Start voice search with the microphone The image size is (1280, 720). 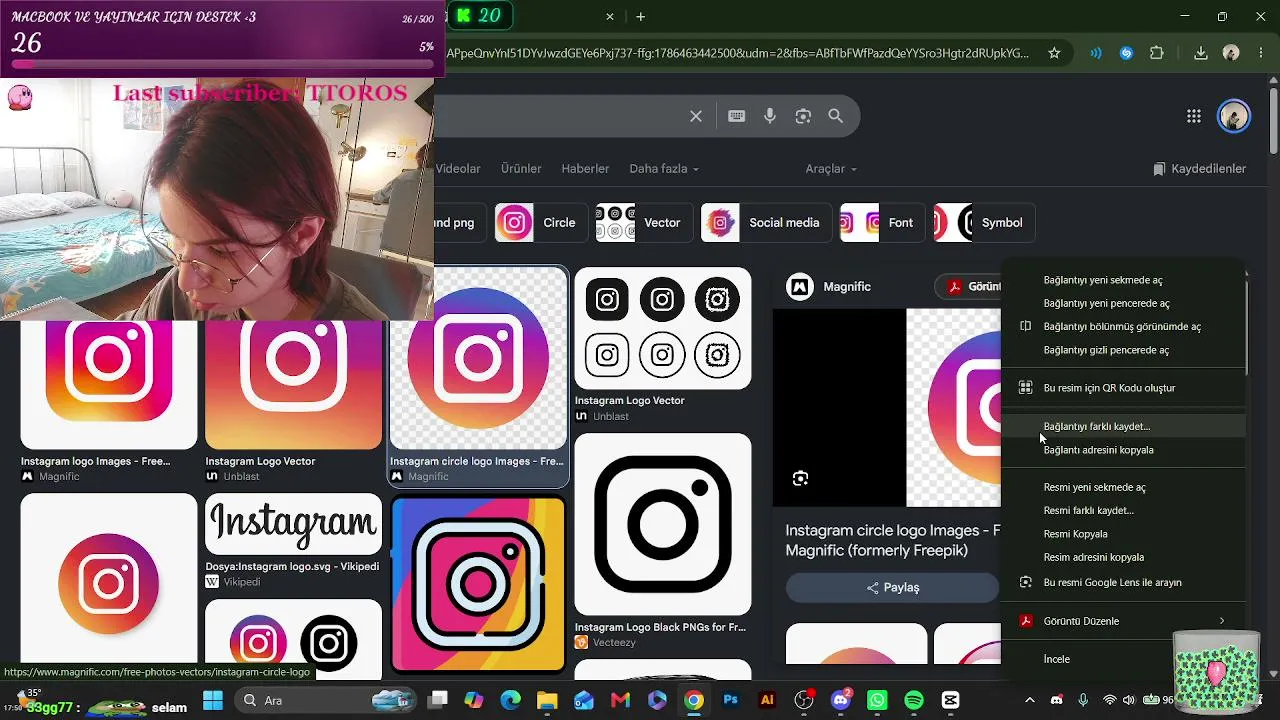click(770, 116)
